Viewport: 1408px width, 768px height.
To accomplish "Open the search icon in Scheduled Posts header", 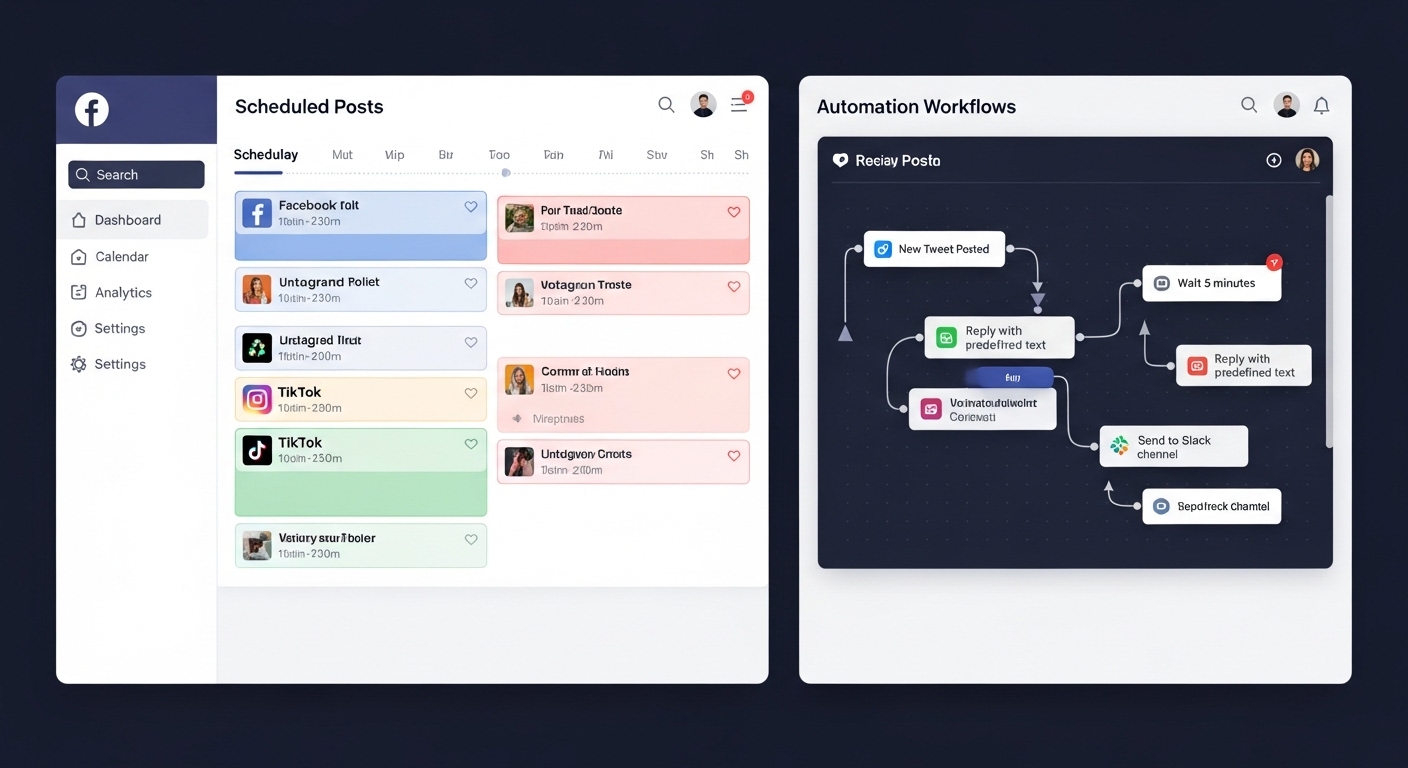I will (x=666, y=105).
